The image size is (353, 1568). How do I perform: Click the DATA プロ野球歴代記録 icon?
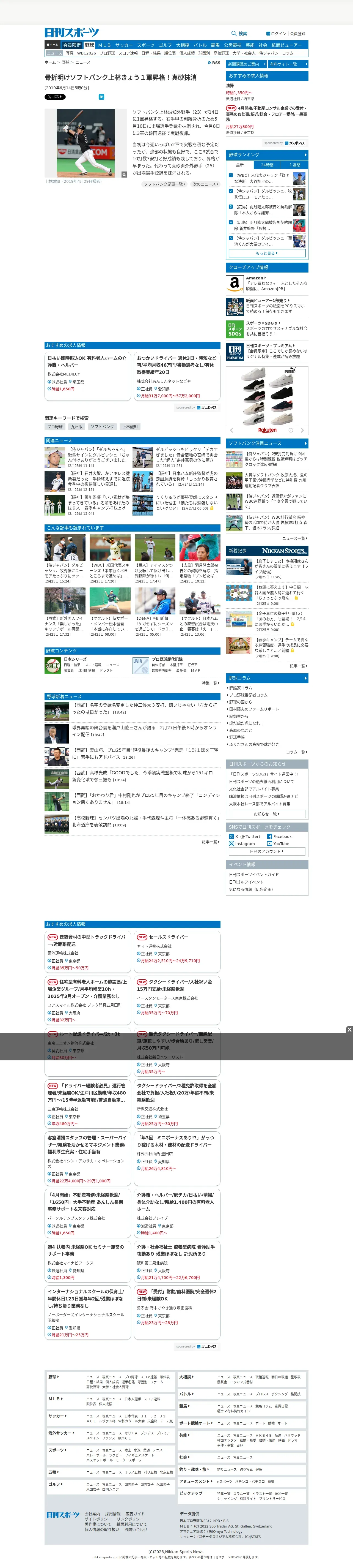[x=140, y=665]
